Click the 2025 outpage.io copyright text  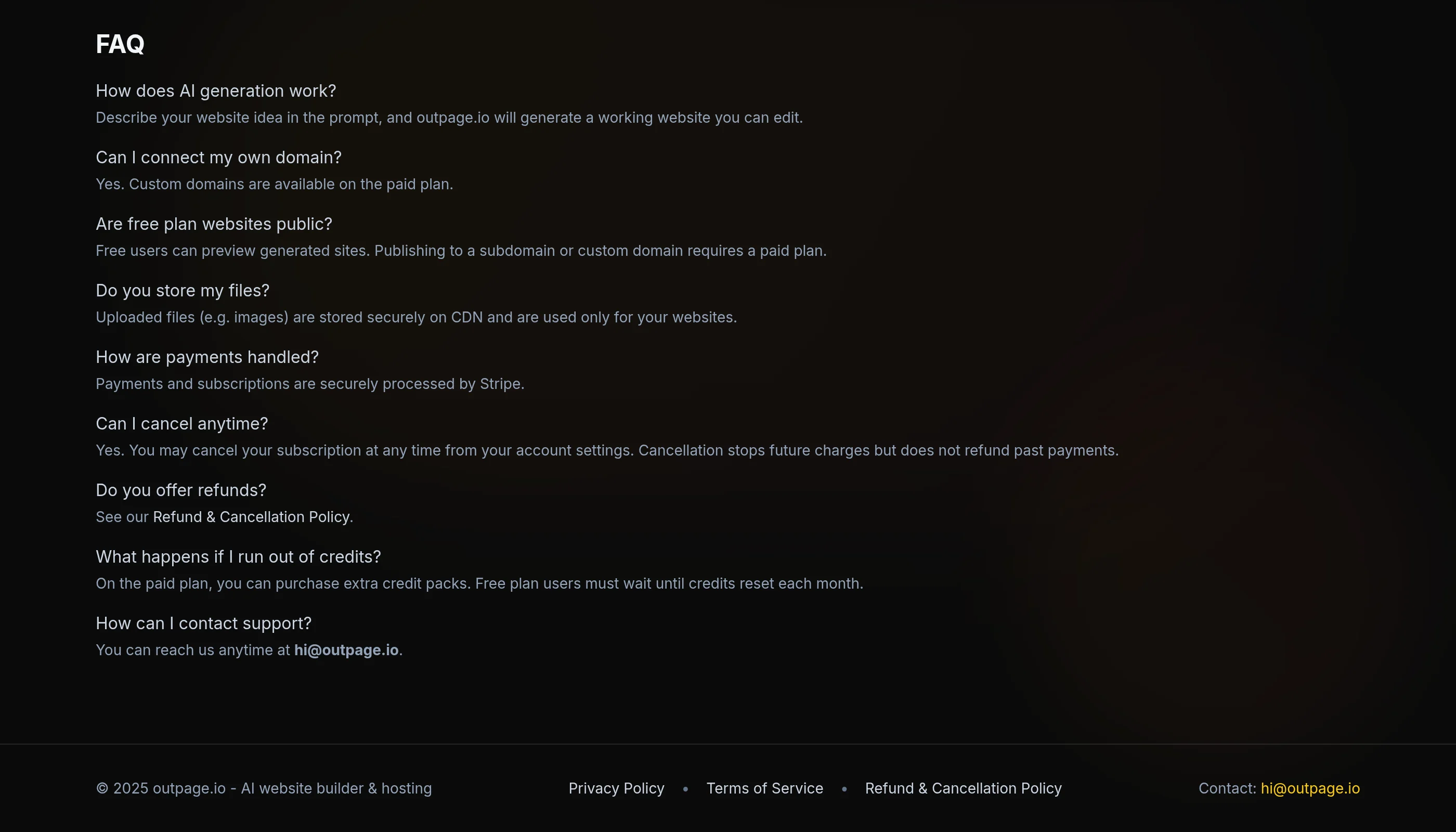(x=264, y=788)
